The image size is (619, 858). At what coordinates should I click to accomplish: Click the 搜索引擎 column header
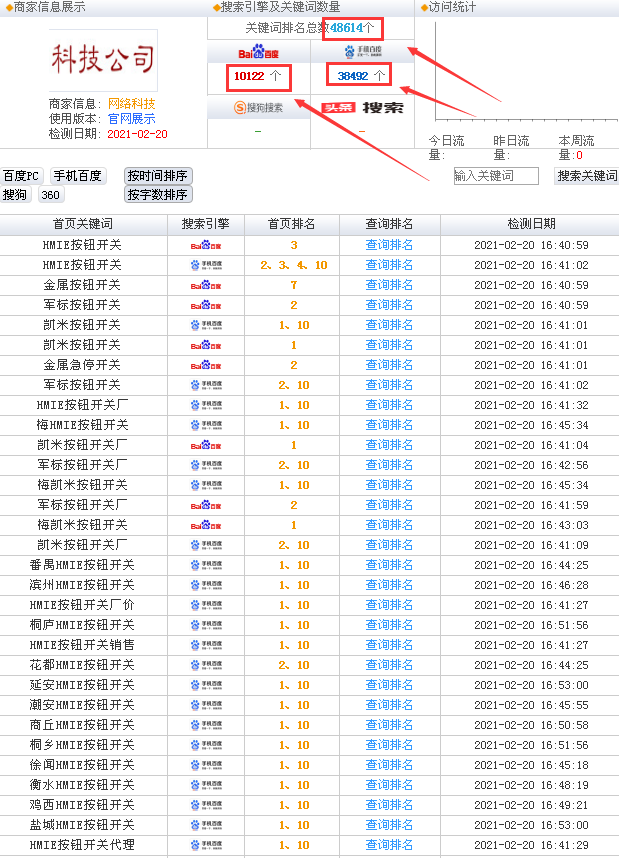tap(206, 224)
